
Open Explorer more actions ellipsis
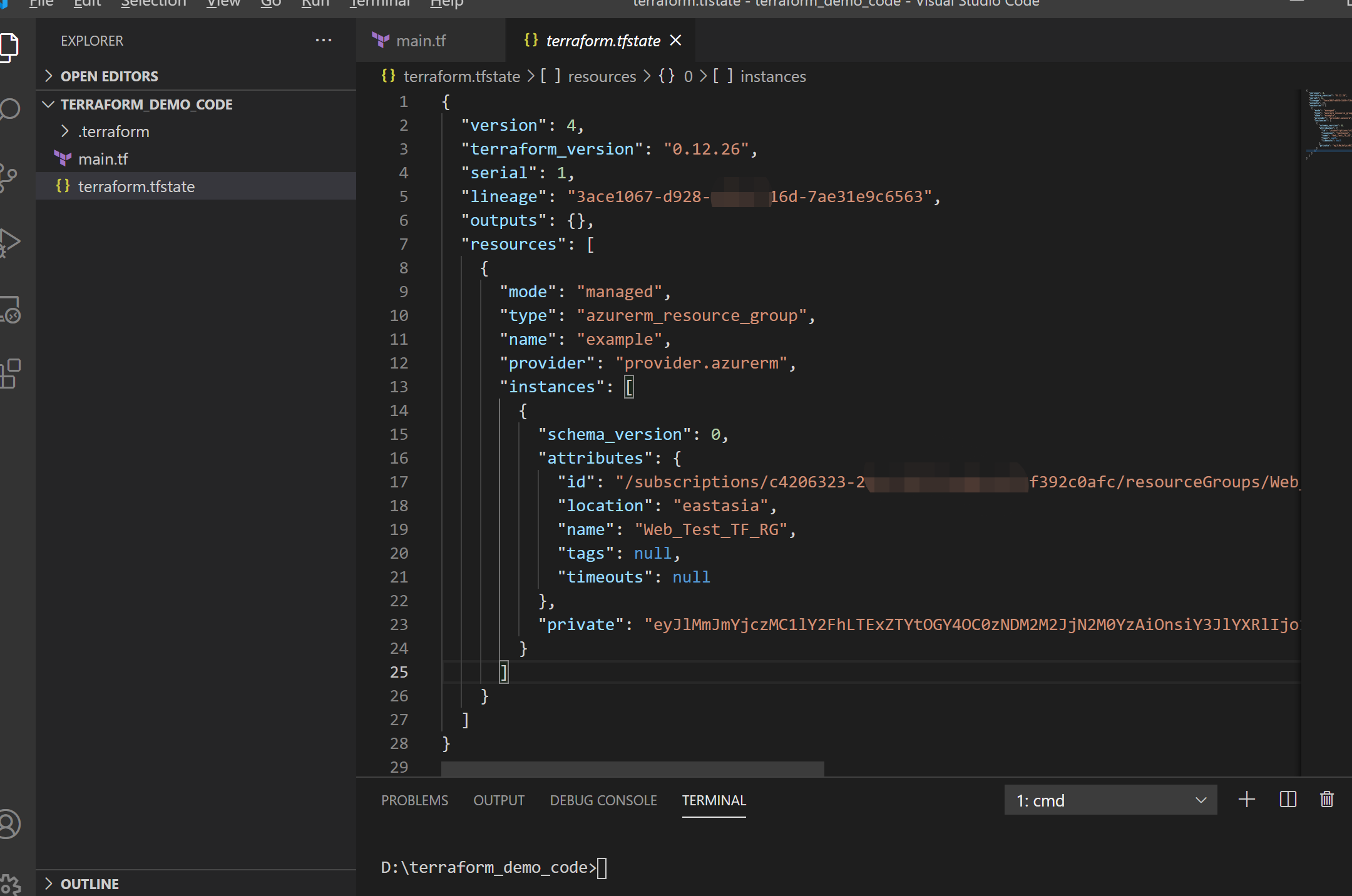click(x=323, y=41)
